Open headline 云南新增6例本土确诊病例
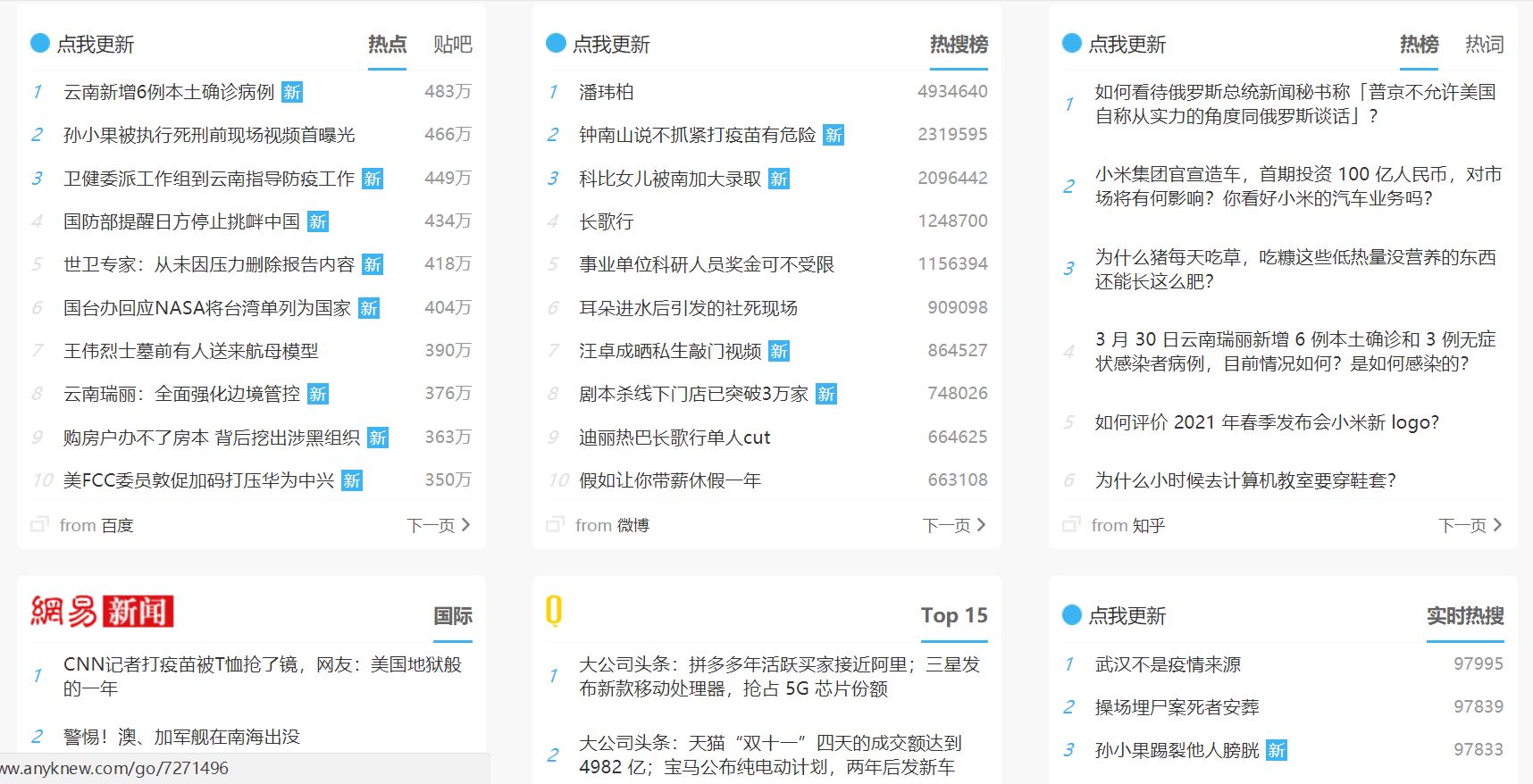The width and height of the screenshot is (1533, 784). pos(169,92)
